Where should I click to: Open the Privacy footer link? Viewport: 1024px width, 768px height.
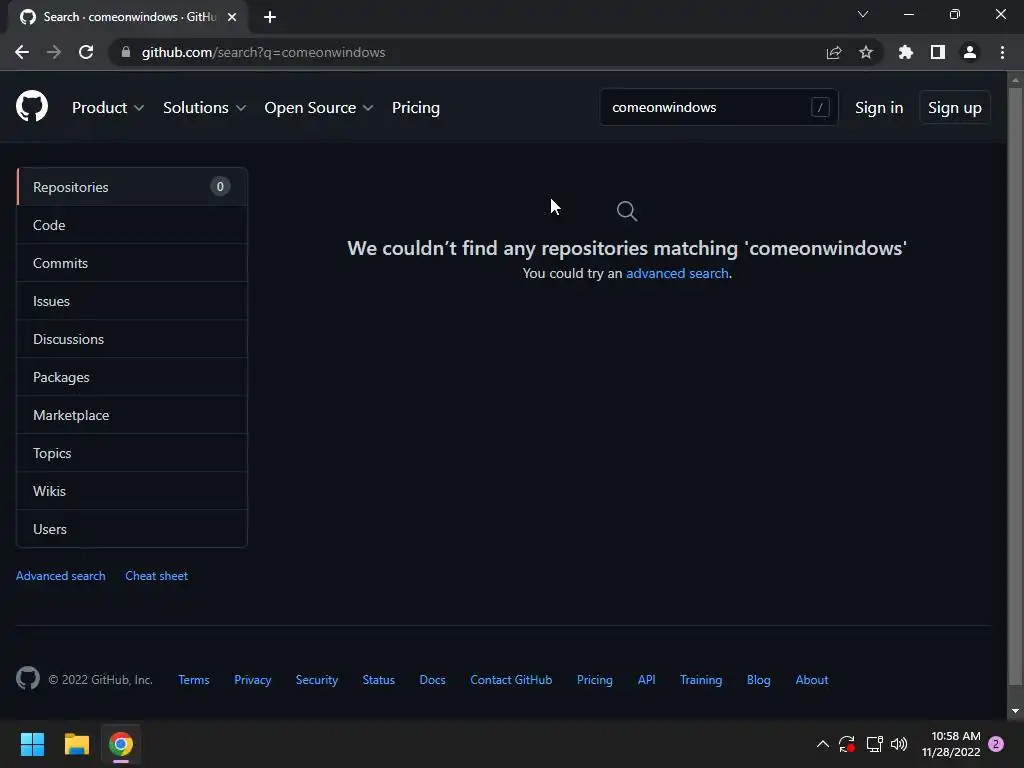[252, 680]
